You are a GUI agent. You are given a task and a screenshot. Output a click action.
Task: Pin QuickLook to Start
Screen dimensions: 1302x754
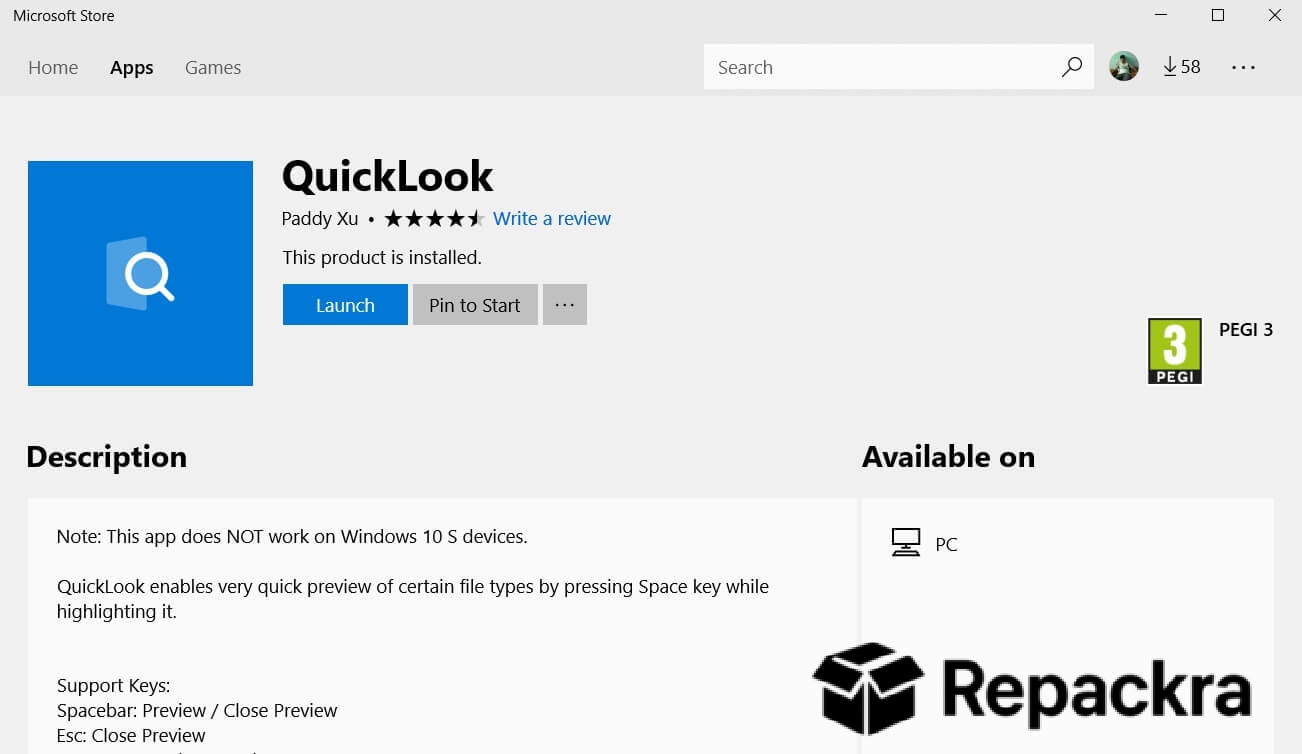(475, 305)
